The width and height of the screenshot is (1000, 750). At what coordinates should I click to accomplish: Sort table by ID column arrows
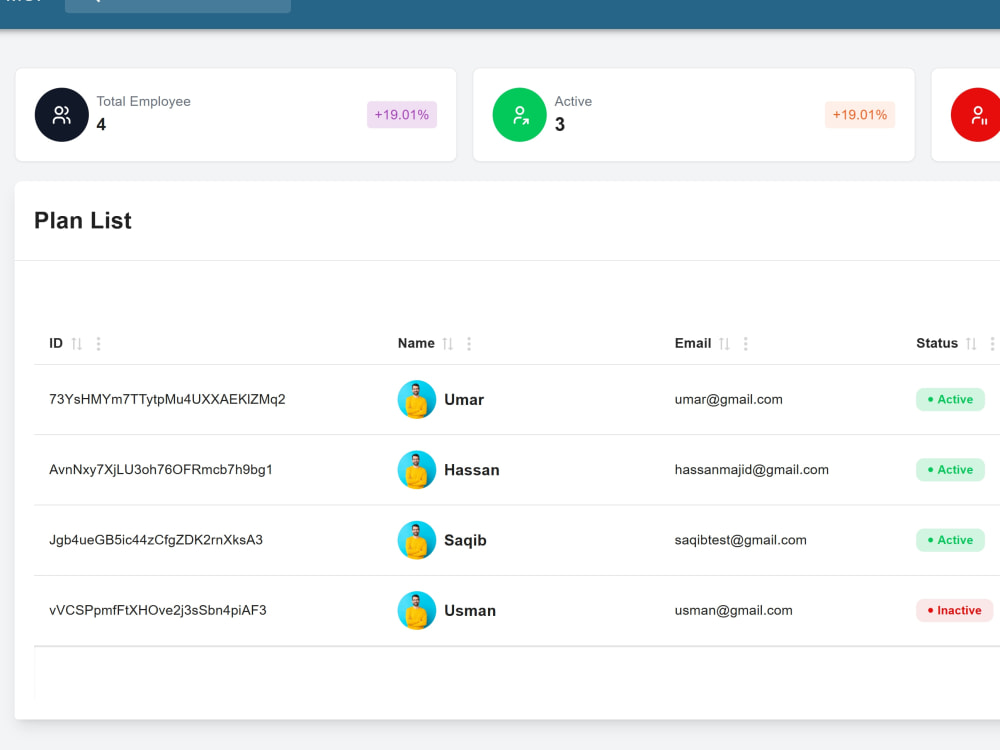77,344
